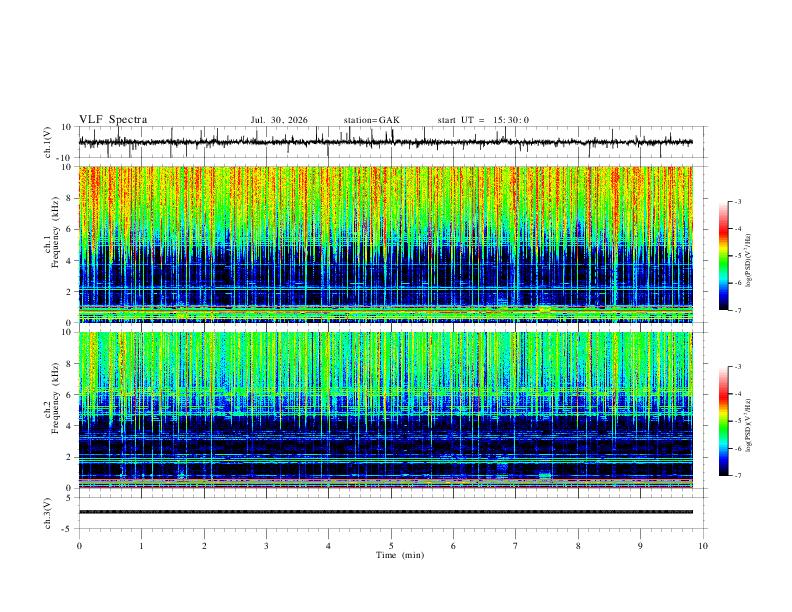Click the ch.1(V) axis label
Viewport: 792px width, 612px height.
point(48,142)
